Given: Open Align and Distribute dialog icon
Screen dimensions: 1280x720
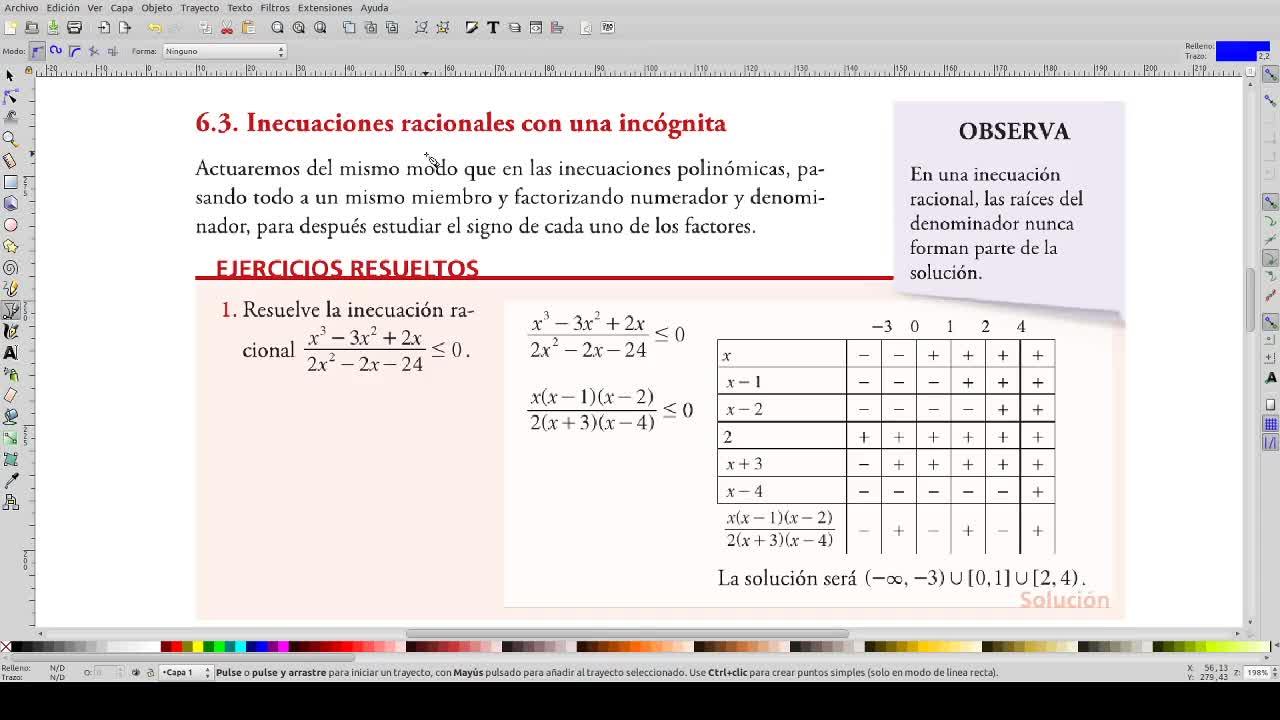Looking at the screenshot, I should coord(558,28).
